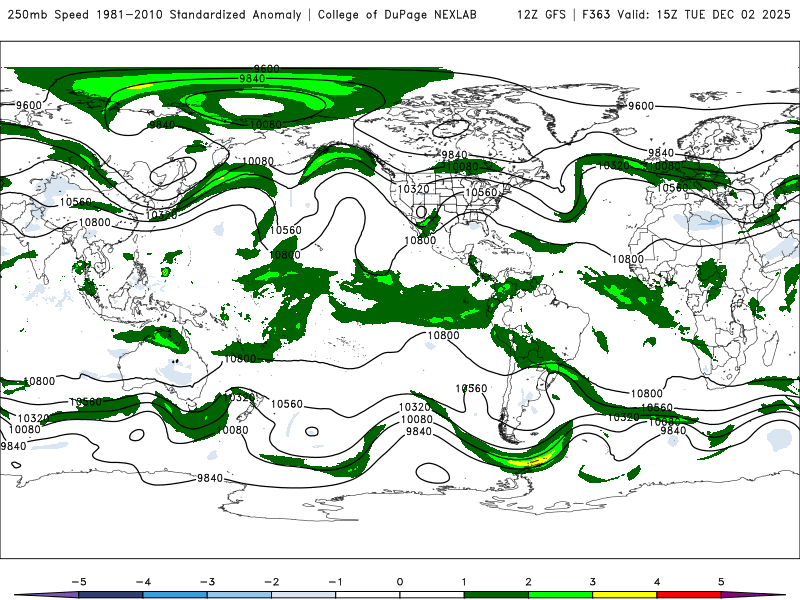Click the dark green 1 to 2 colorbar segment

(x=496, y=595)
